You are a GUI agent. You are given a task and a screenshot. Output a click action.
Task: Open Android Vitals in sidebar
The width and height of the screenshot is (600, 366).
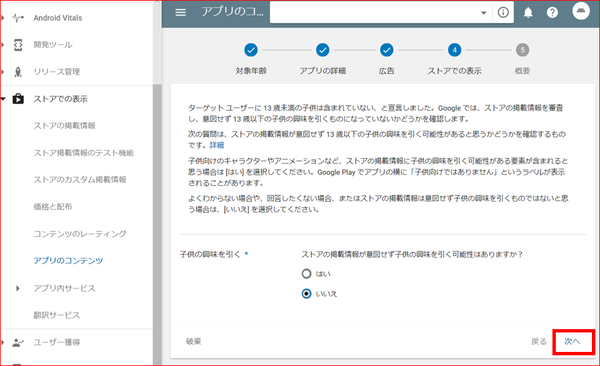tap(57, 18)
